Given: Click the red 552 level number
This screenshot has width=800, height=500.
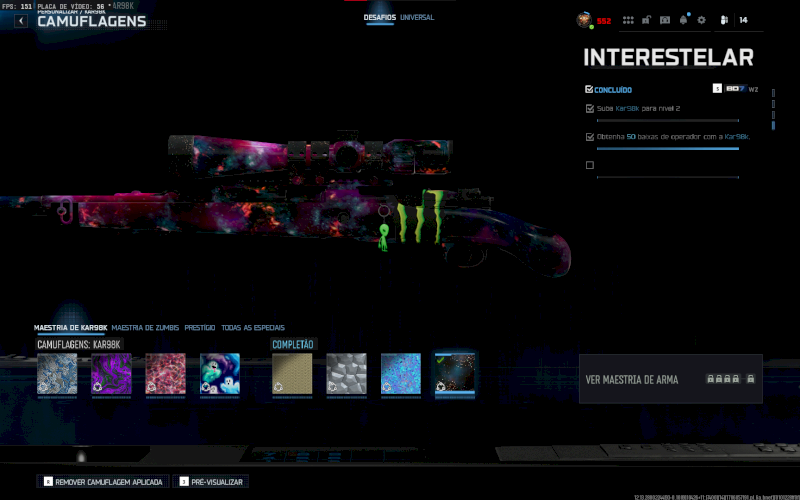Looking at the screenshot, I should (604, 21).
